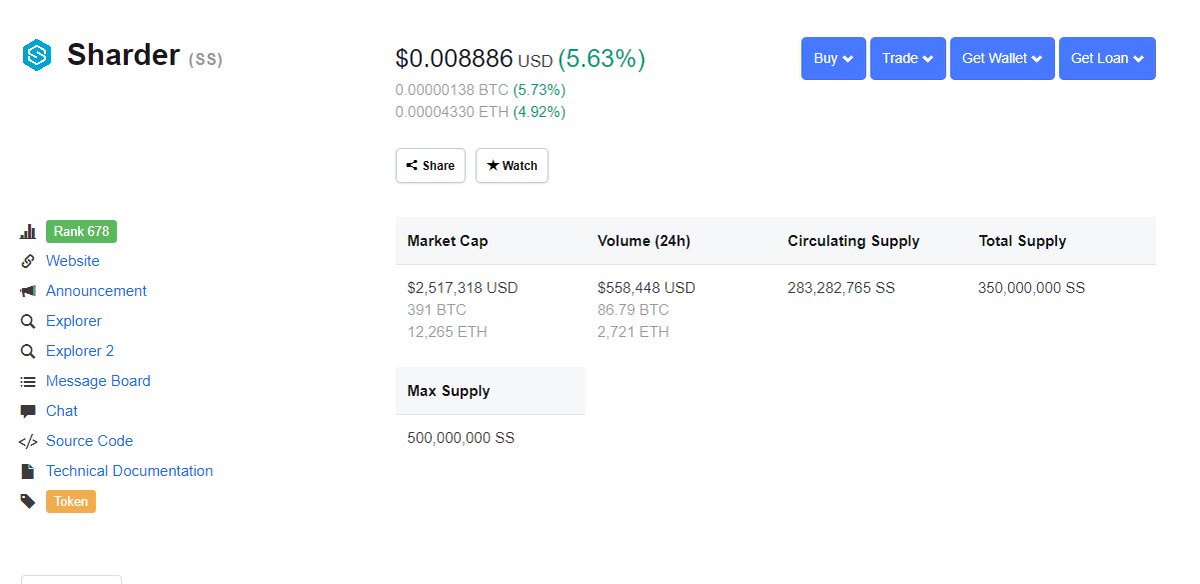Open the Announcement link

[x=96, y=291]
